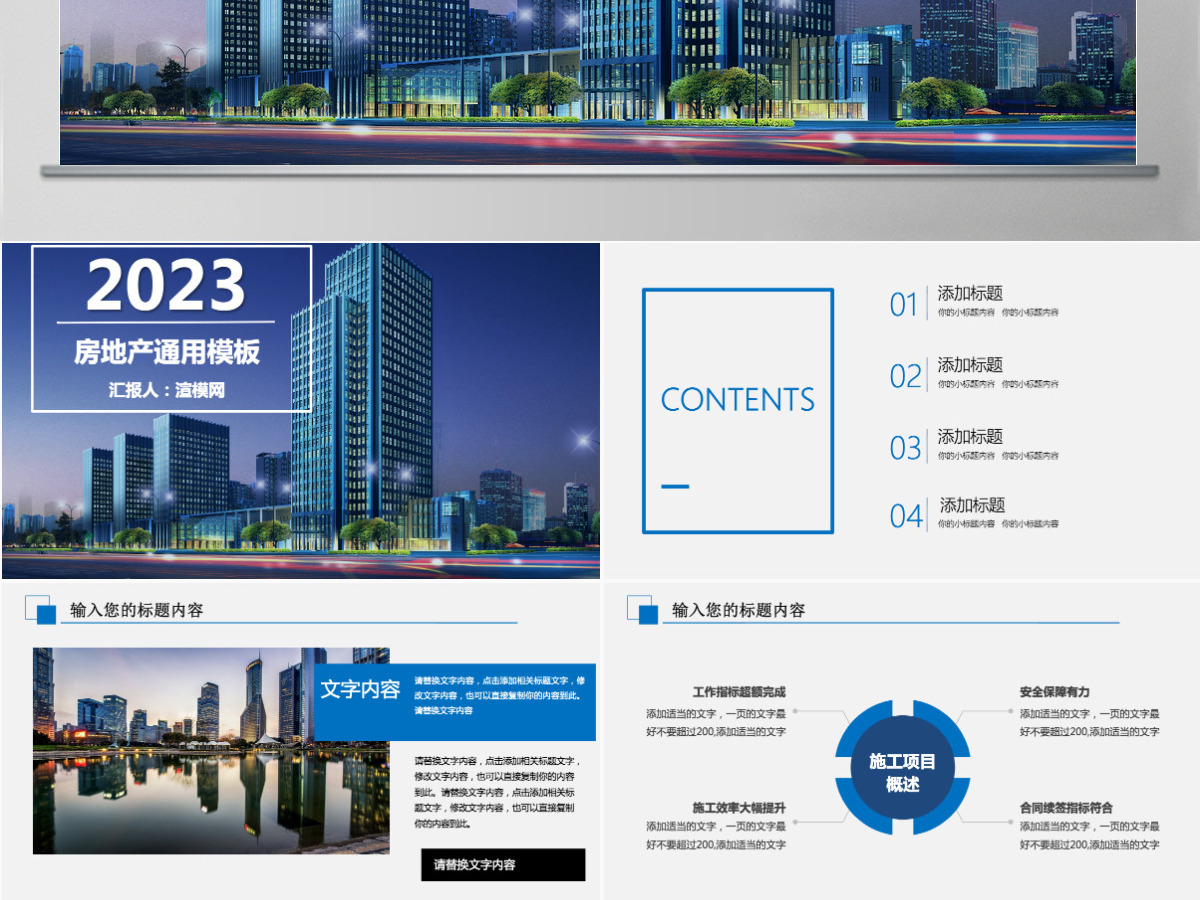Click 输入您的标题内容 above the lakeside photo
Image resolution: width=1200 pixels, height=900 pixels.
pyautogui.click(x=136, y=610)
